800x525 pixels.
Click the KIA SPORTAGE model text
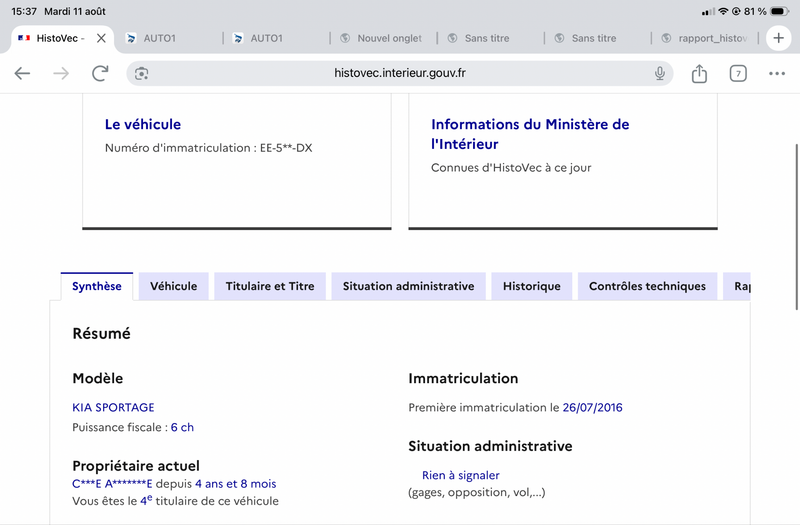113,407
